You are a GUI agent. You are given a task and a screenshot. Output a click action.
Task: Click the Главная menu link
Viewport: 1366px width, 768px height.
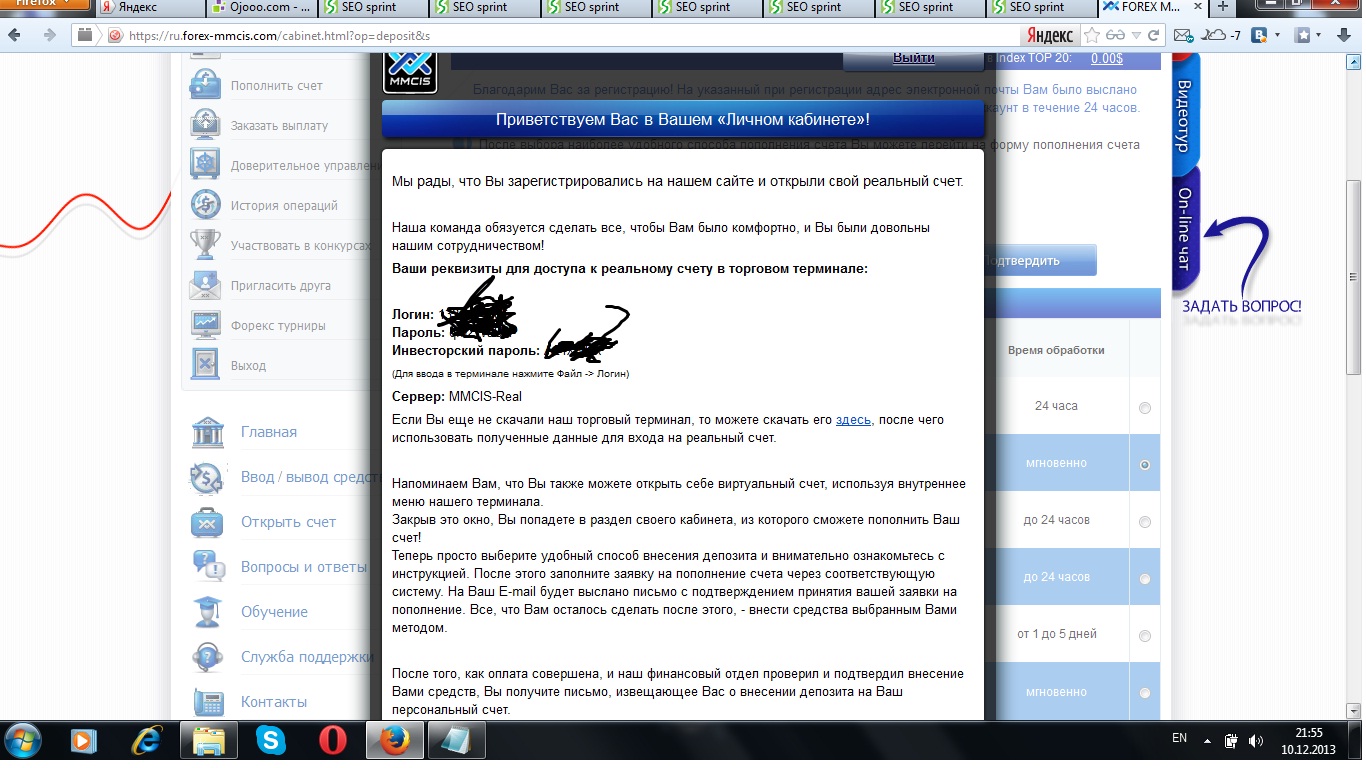click(x=269, y=432)
